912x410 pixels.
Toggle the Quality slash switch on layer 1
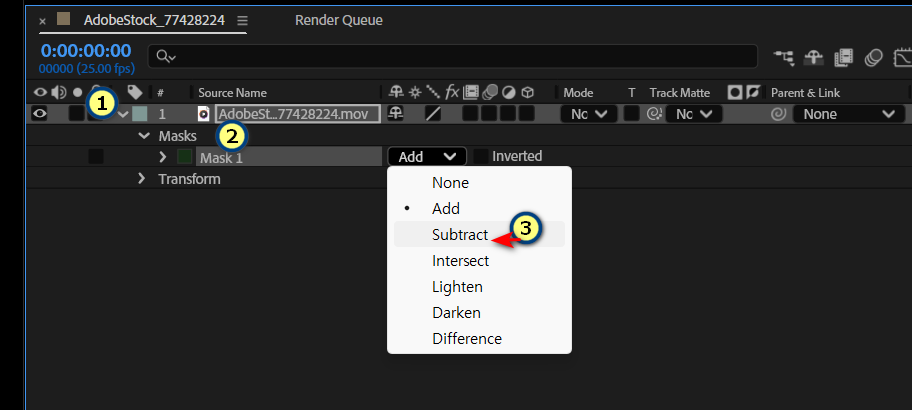[433, 113]
